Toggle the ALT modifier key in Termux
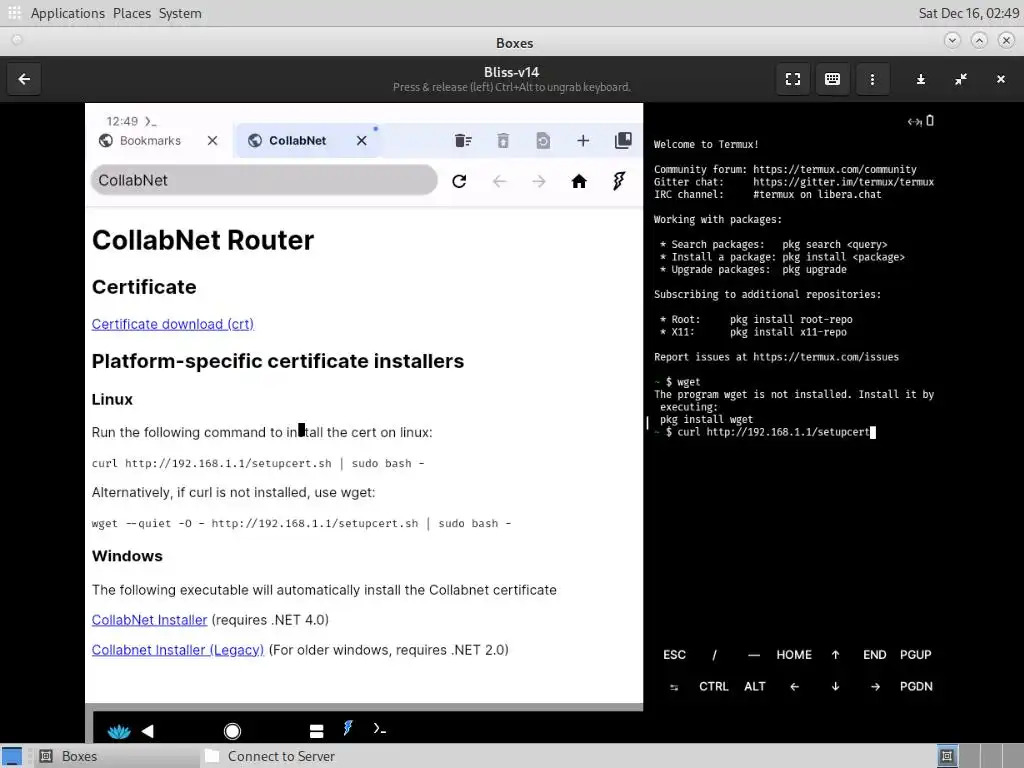This screenshot has height=768, width=1024. pos(754,687)
